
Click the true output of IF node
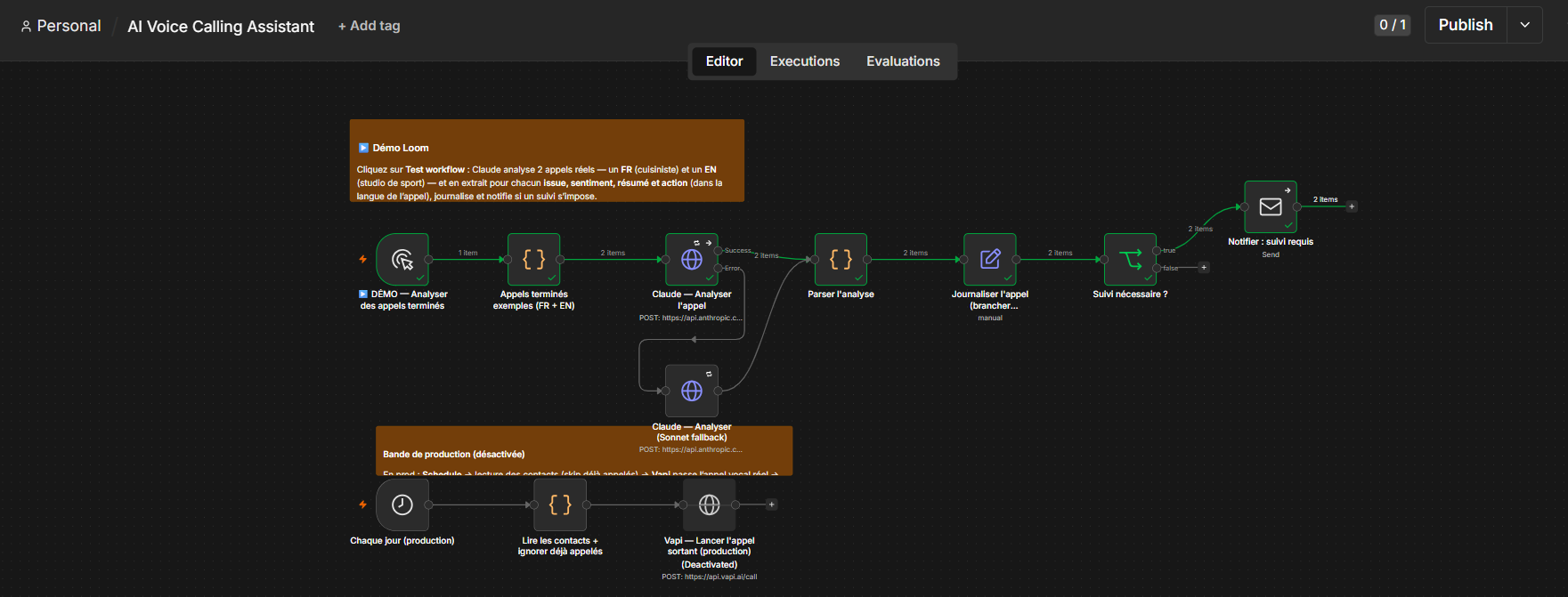1157,251
